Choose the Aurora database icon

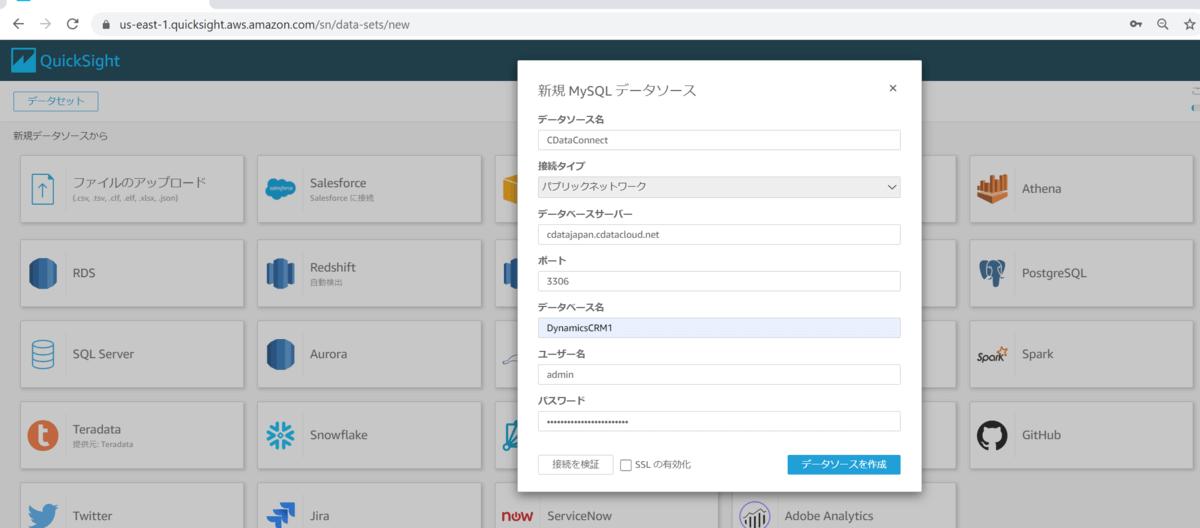pyautogui.click(x=281, y=354)
